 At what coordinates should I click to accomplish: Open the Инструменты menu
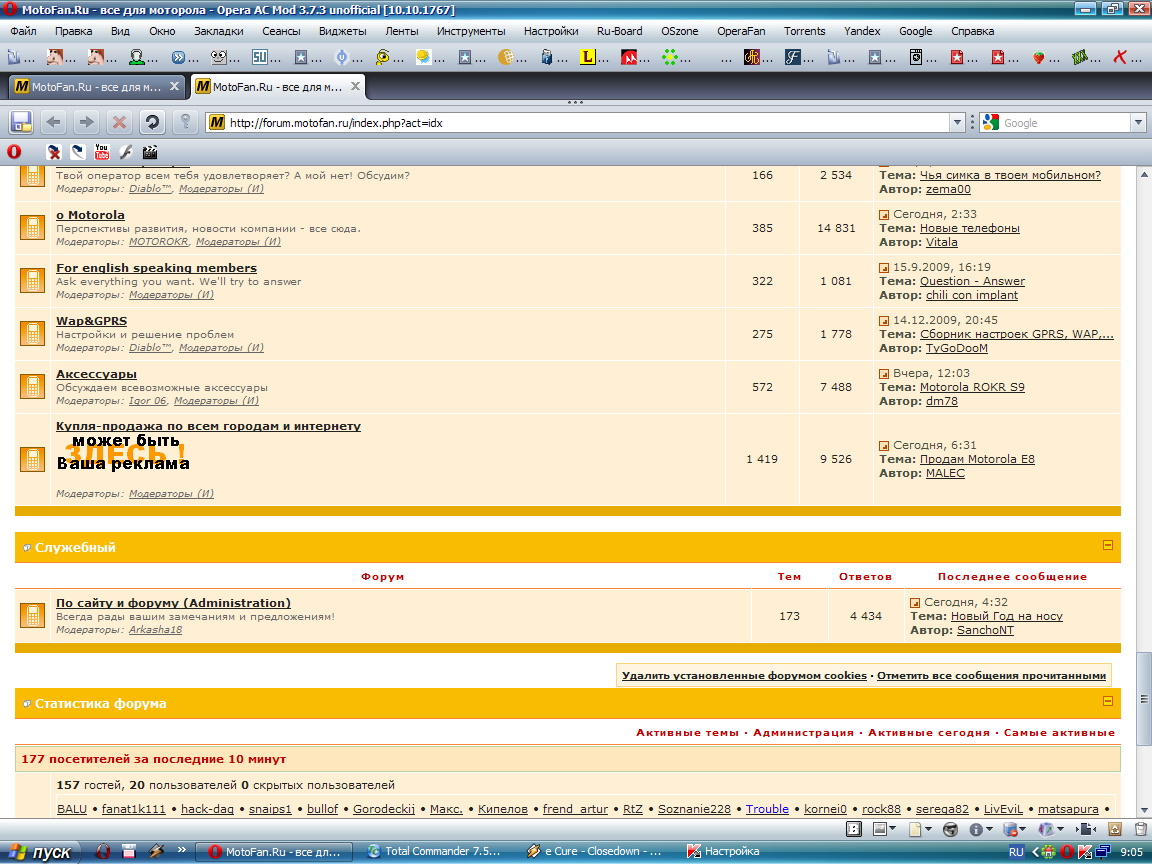pyautogui.click(x=471, y=31)
